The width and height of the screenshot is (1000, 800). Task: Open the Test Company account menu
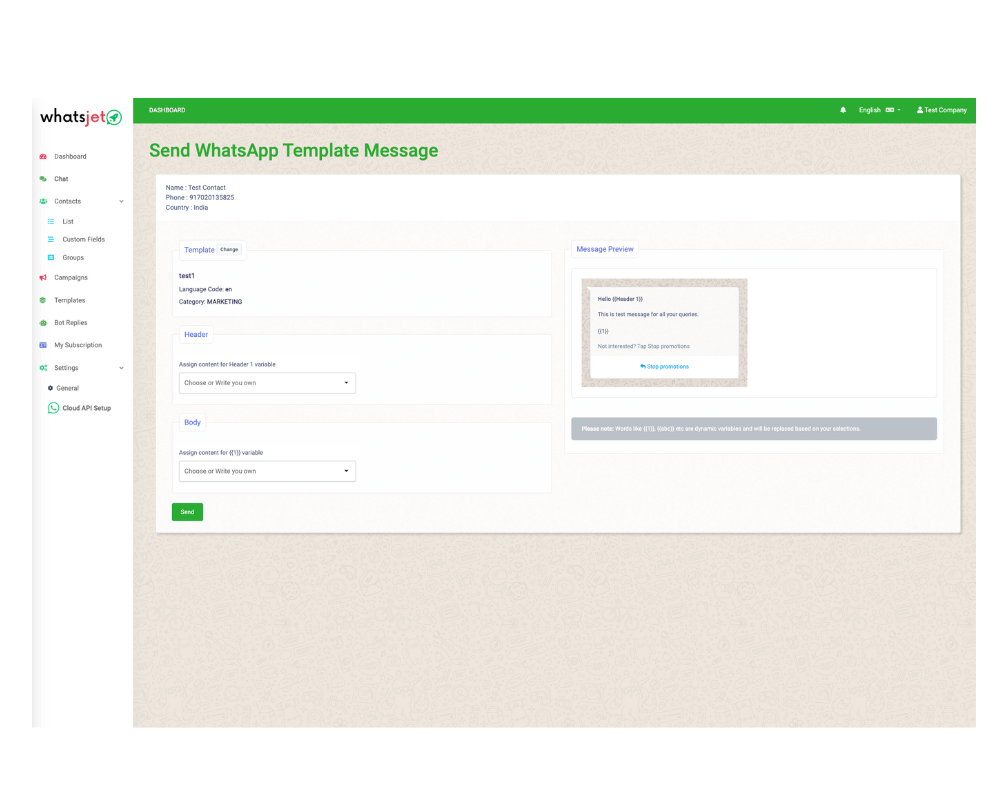click(941, 110)
